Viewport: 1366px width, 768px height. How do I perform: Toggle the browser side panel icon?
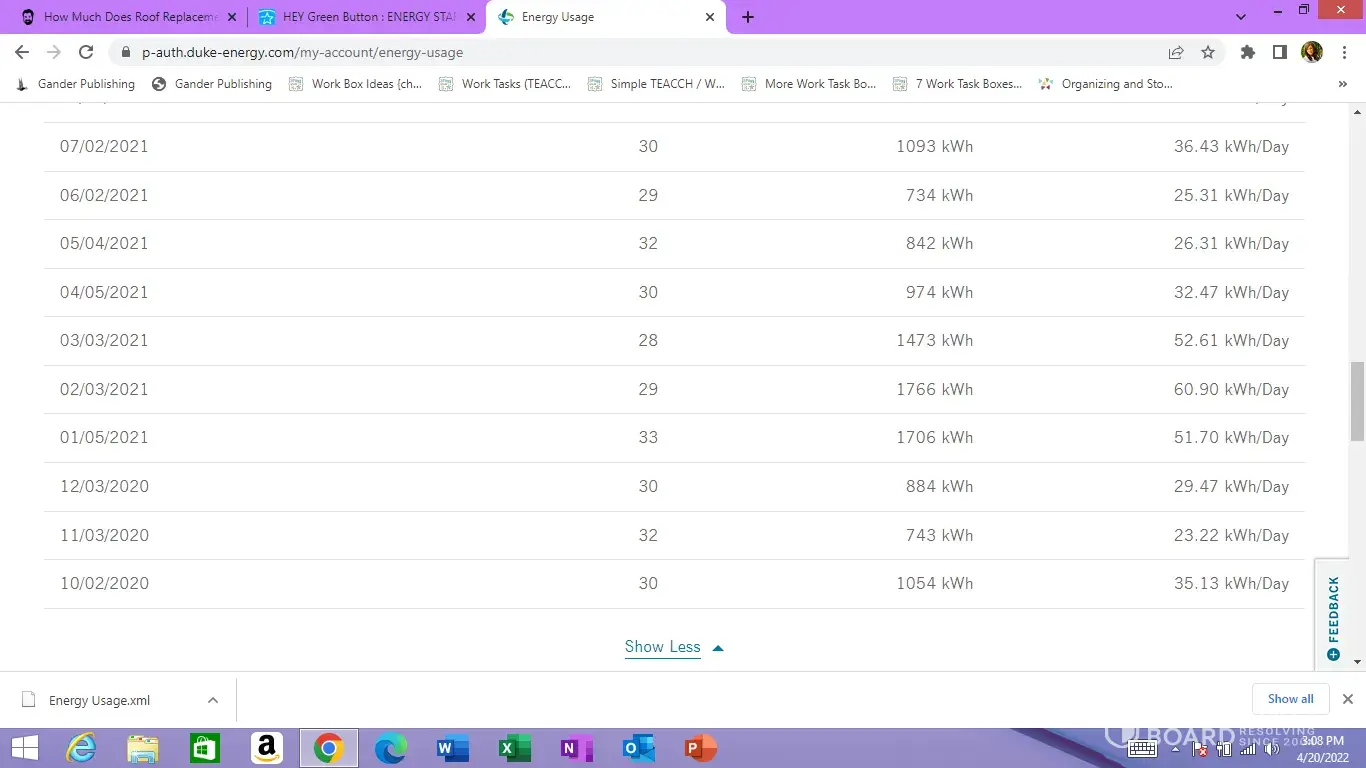[1279, 52]
